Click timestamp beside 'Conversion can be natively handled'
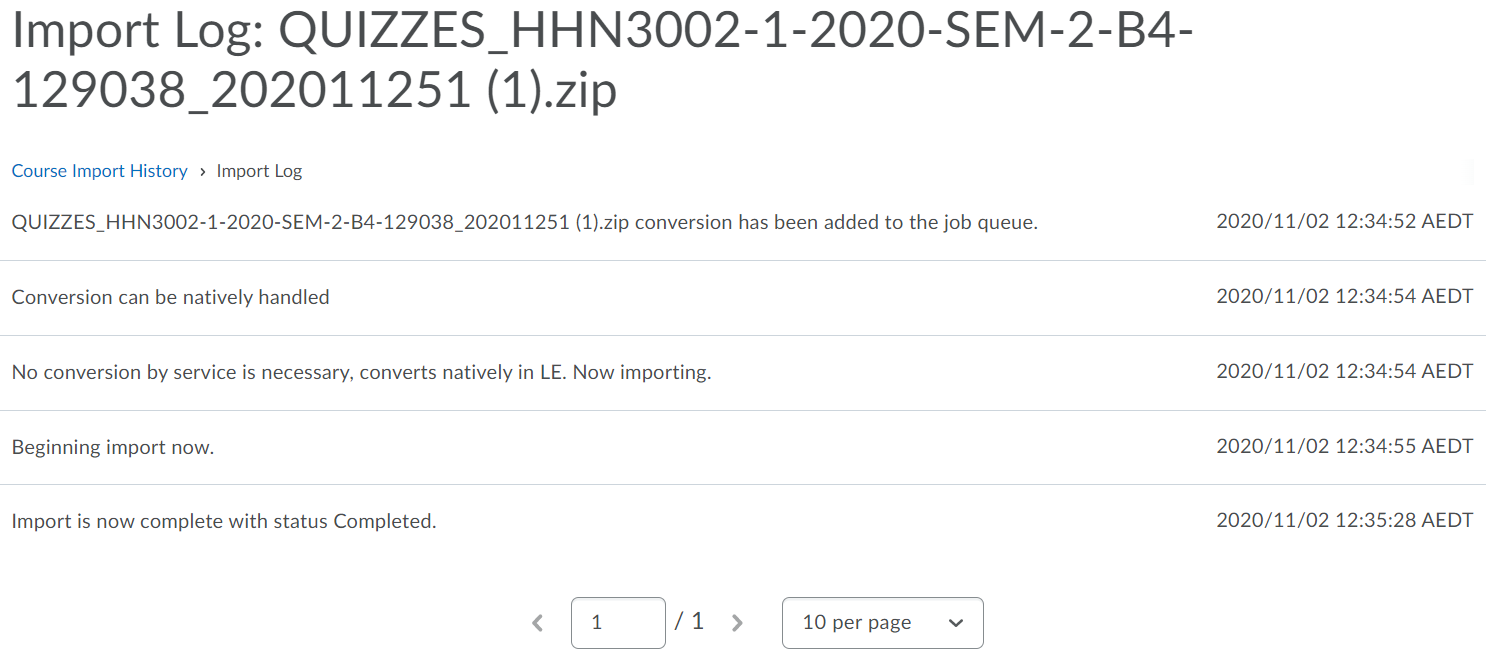Screen dimensions: 1501x671 click(x=1344, y=296)
